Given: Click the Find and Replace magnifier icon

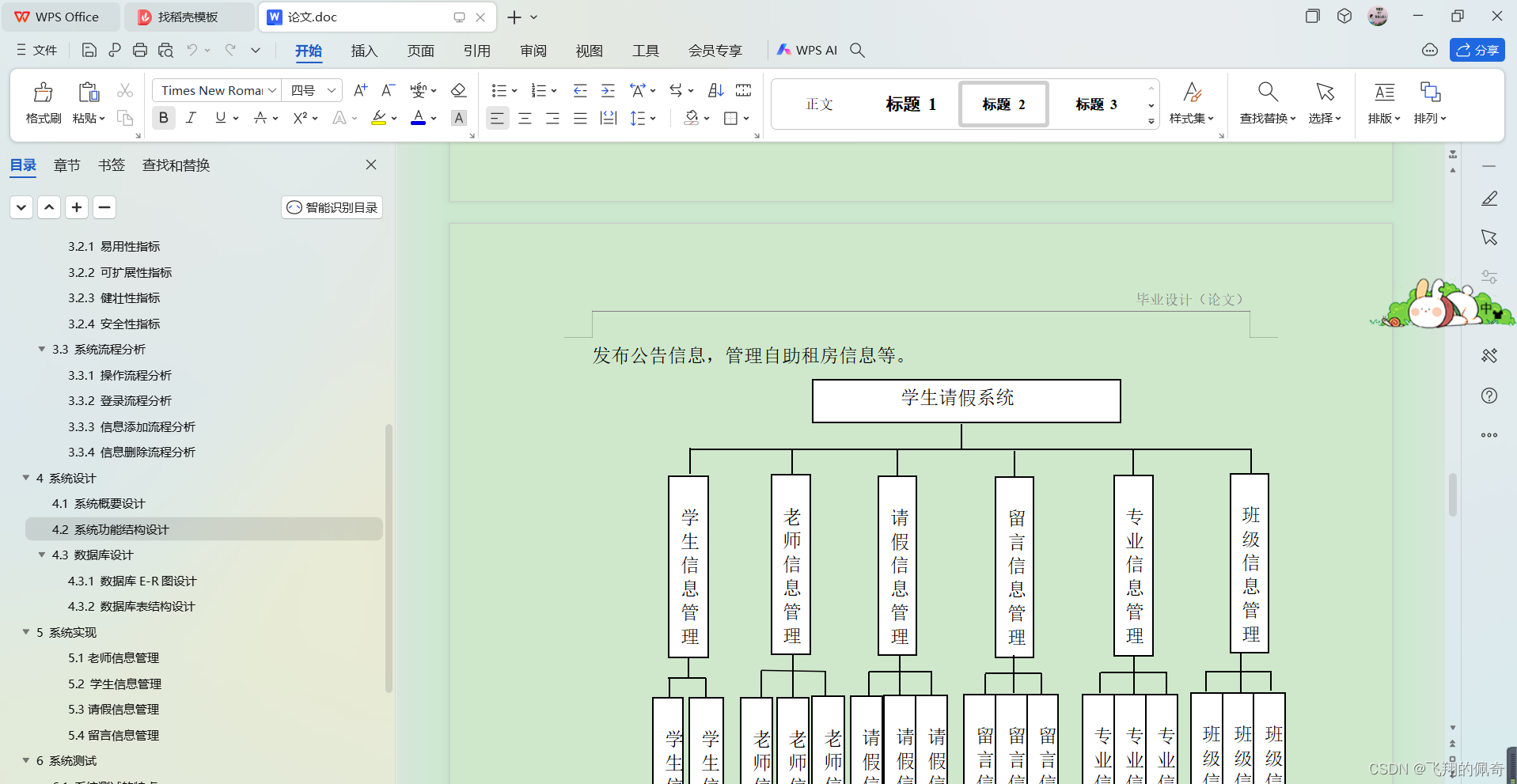Looking at the screenshot, I should pos(1268,93).
